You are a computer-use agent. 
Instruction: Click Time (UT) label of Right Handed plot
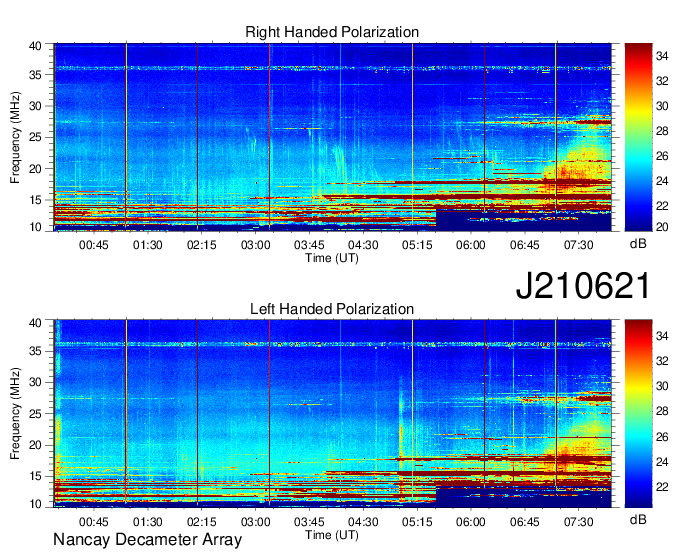[332, 258]
